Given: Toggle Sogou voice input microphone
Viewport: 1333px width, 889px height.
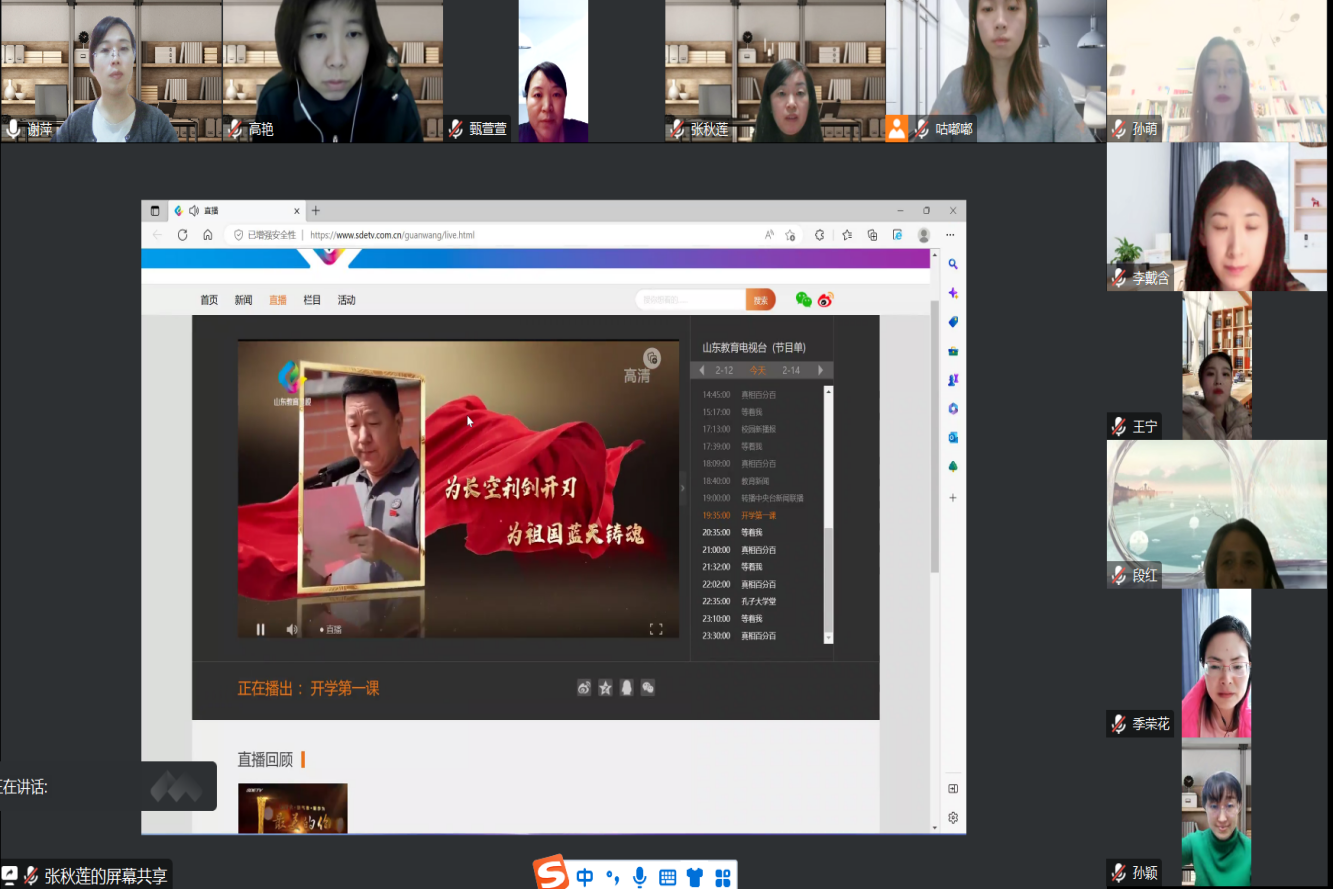Looking at the screenshot, I should (x=640, y=877).
